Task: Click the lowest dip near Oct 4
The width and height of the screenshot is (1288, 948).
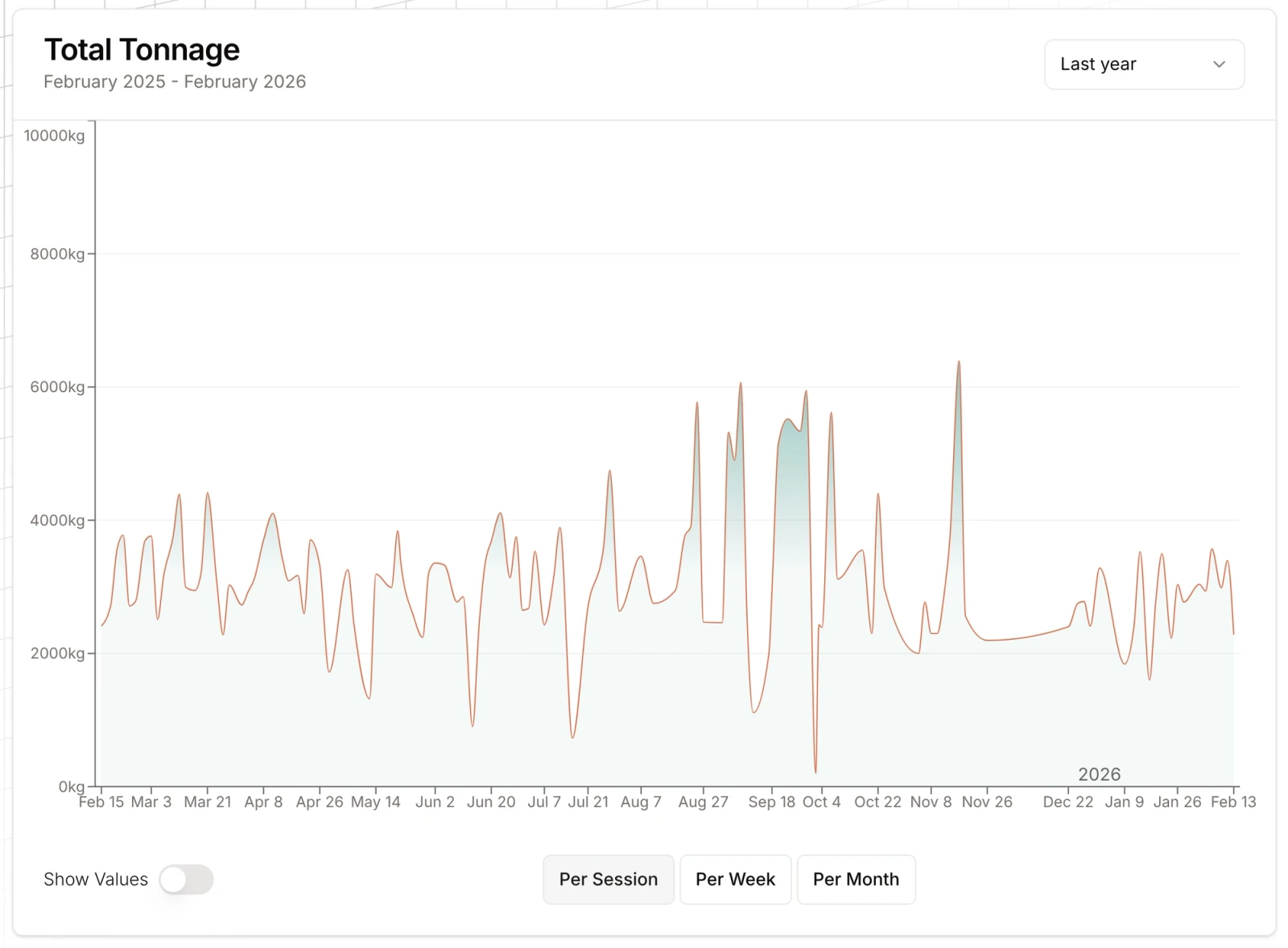Action: 815,773
